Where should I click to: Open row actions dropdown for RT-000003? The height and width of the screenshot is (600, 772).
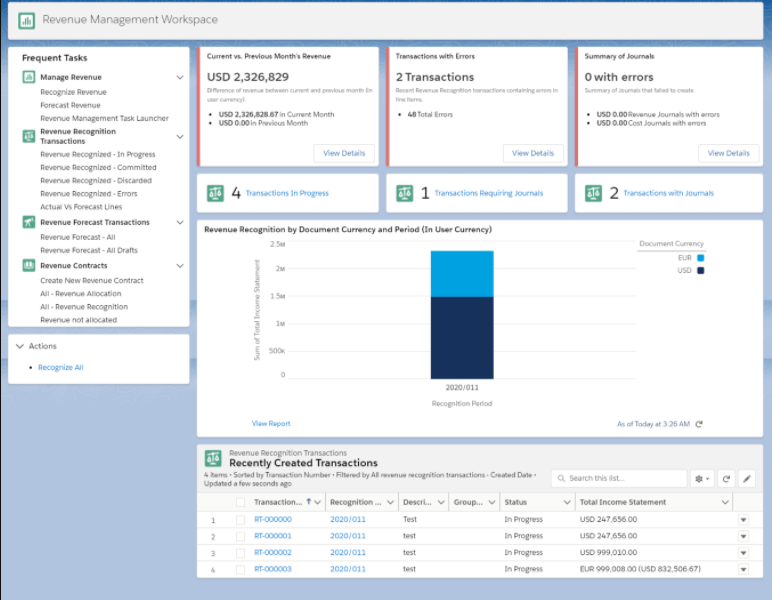click(743, 569)
